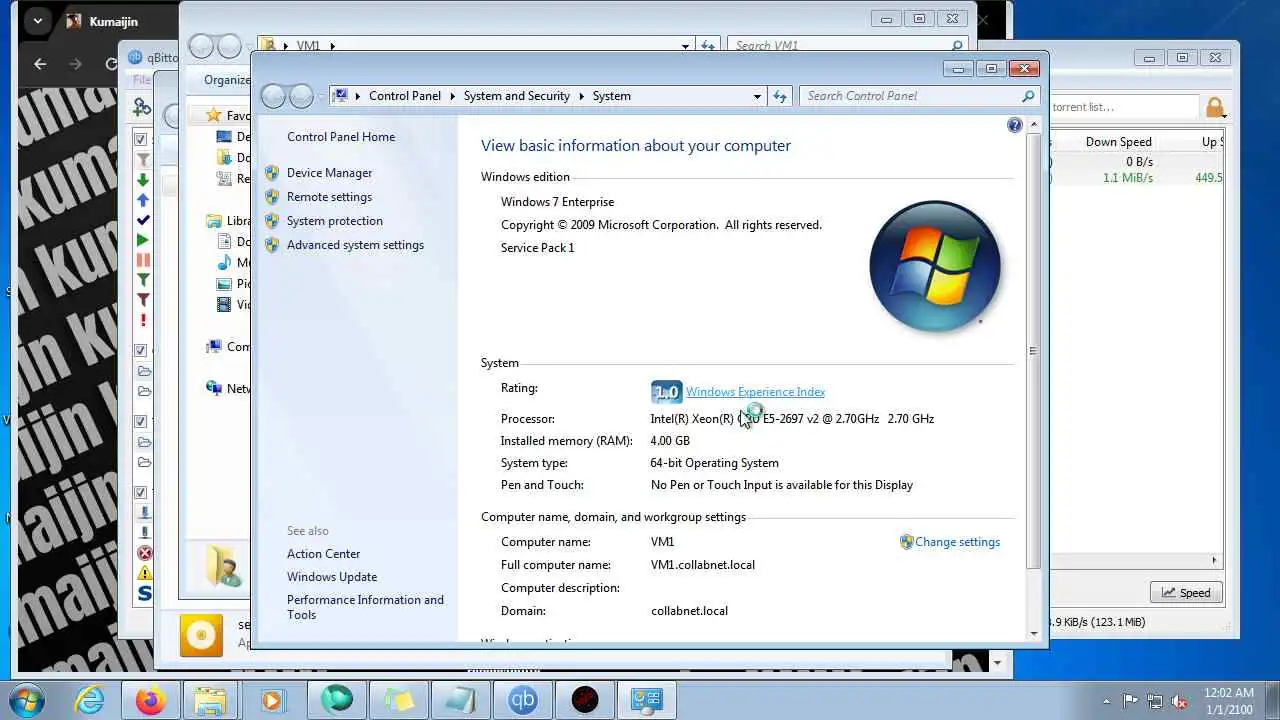The height and width of the screenshot is (720, 1280).
Task: Click the Kumaijin browser tab
Action: click(x=116, y=21)
